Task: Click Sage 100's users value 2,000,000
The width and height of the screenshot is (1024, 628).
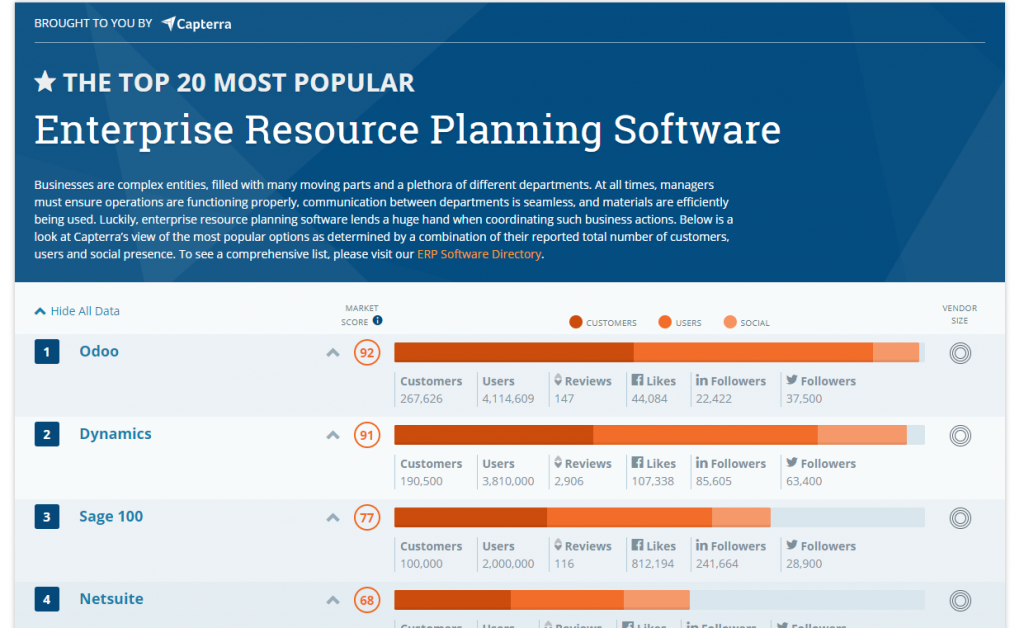Action: coord(508,563)
